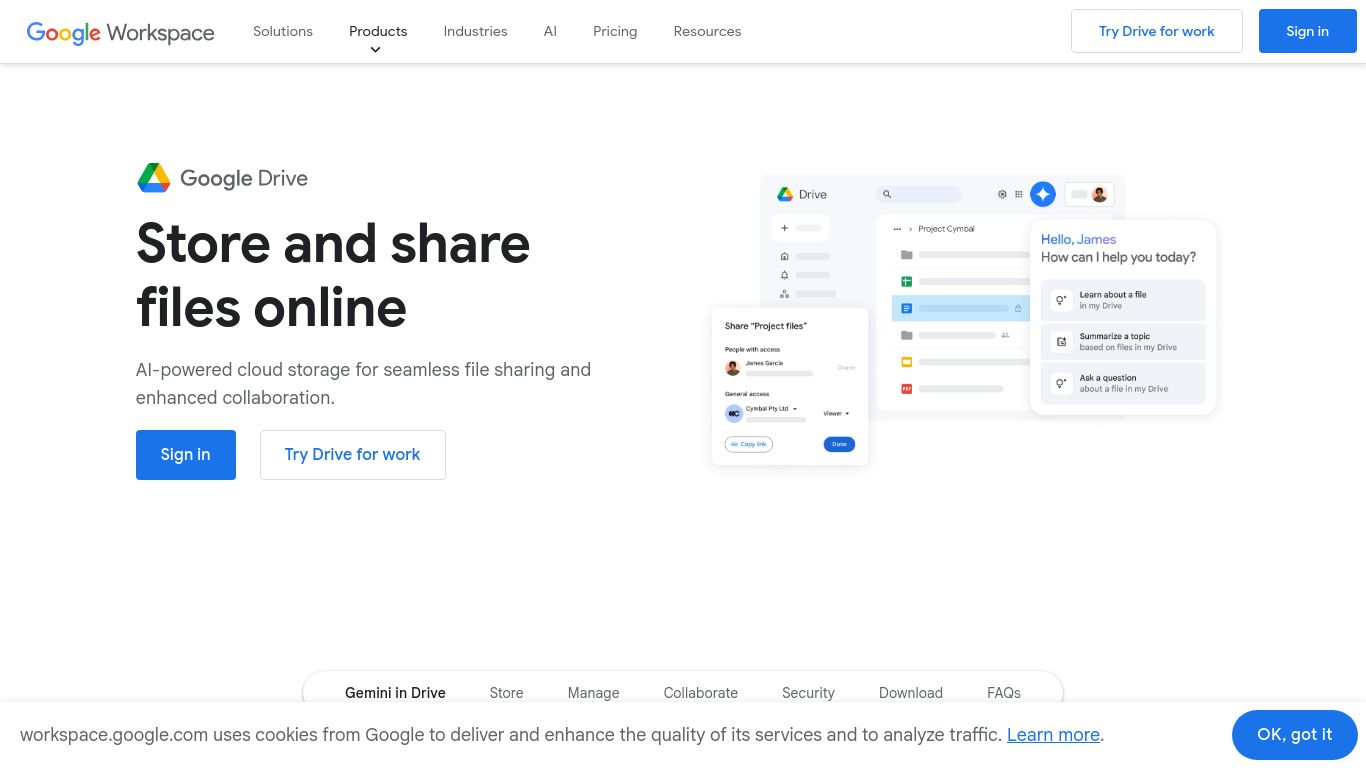Image resolution: width=1366 pixels, height=768 pixels.
Task: Click the red PDF file icon in illustration
Action: [907, 388]
